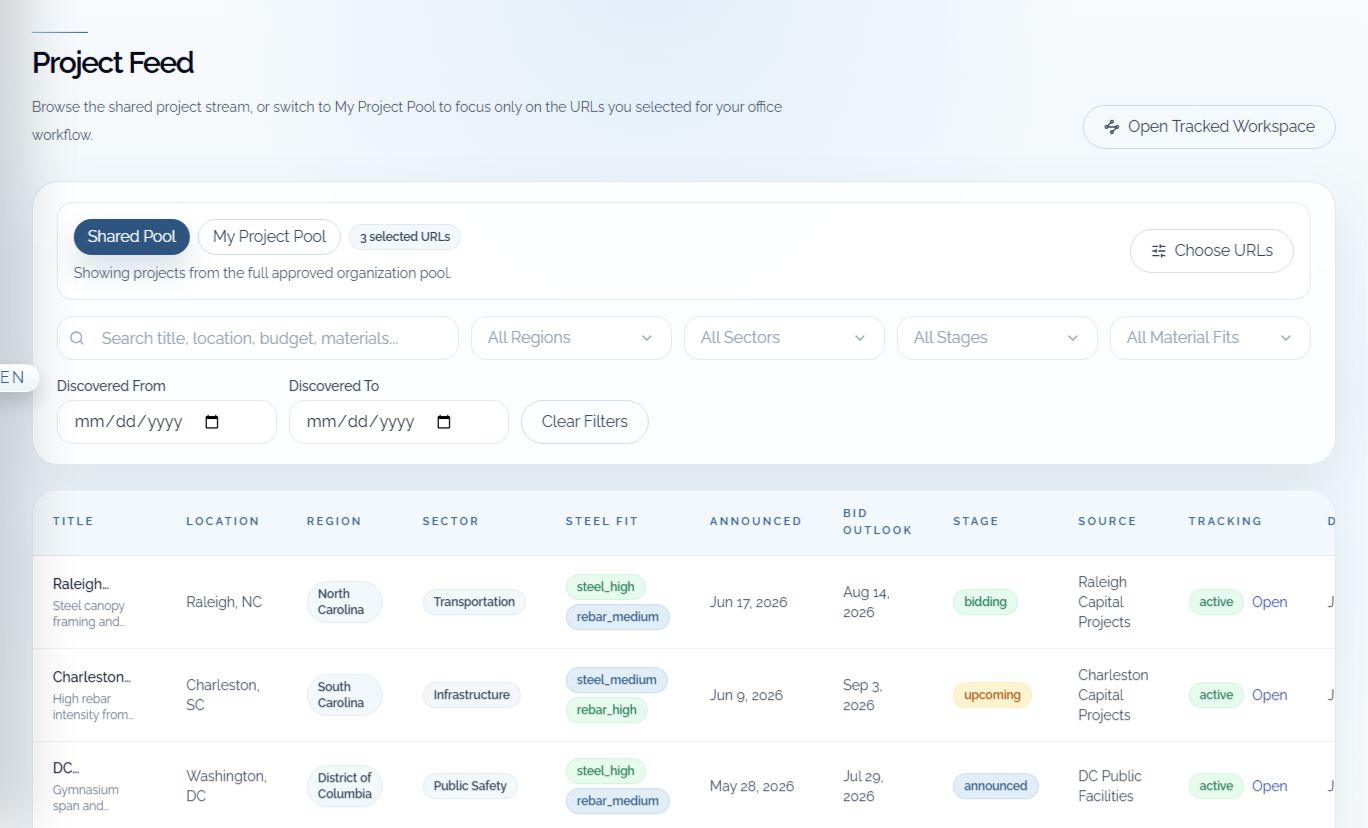Expand the All Regions dropdown

[x=571, y=338]
